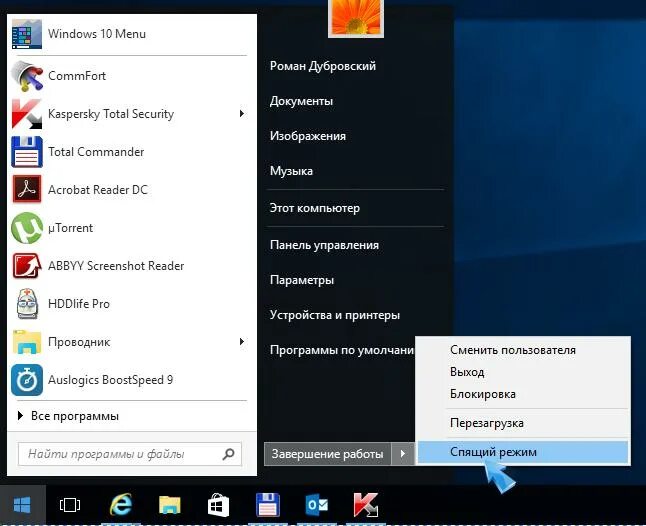Select Выход from power menu
This screenshot has height=526, width=646.
click(467, 372)
